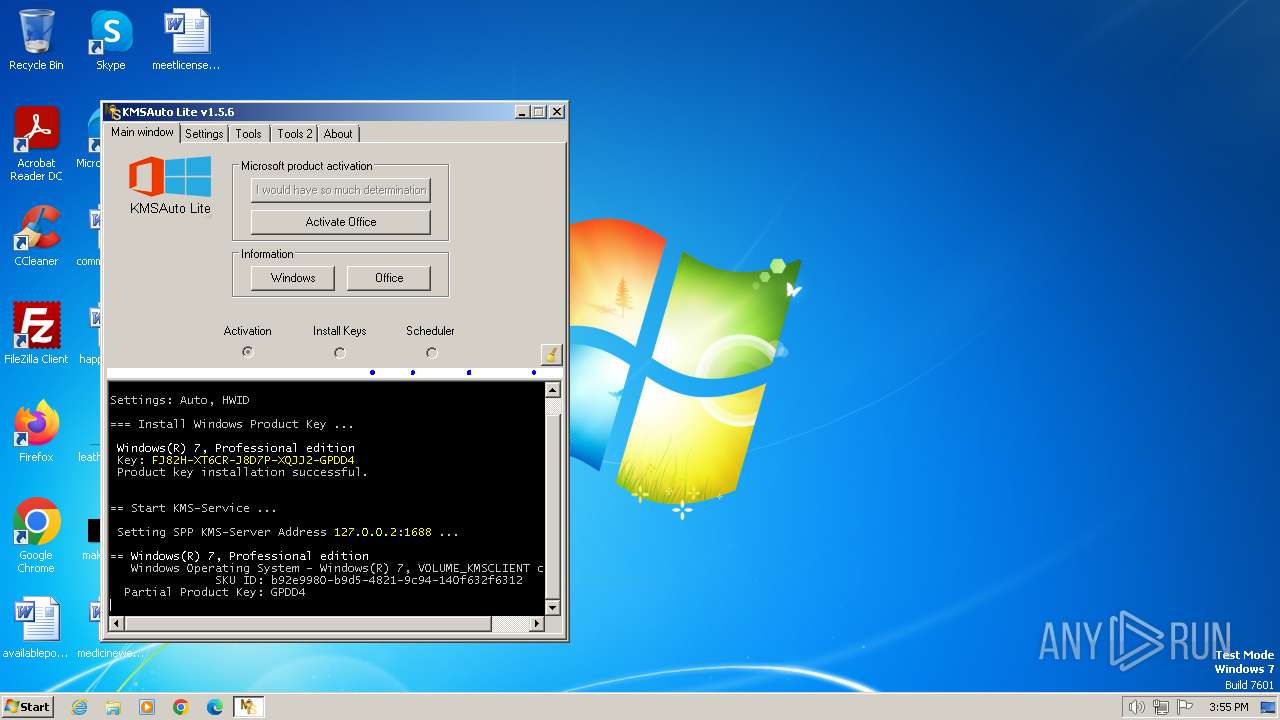Select the Activation radio button
This screenshot has width=1280, height=720.
click(x=248, y=352)
